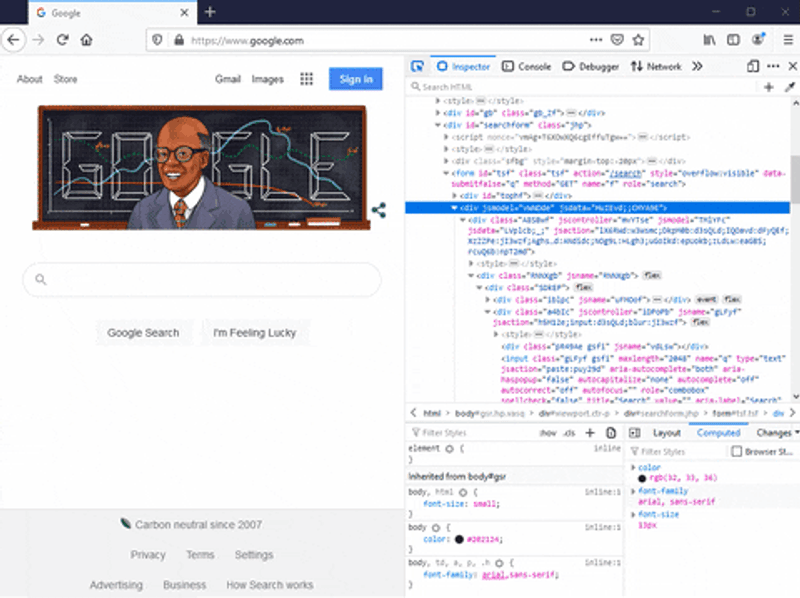Open the Firefox account icon
The height and width of the screenshot is (598, 800).
(x=758, y=39)
